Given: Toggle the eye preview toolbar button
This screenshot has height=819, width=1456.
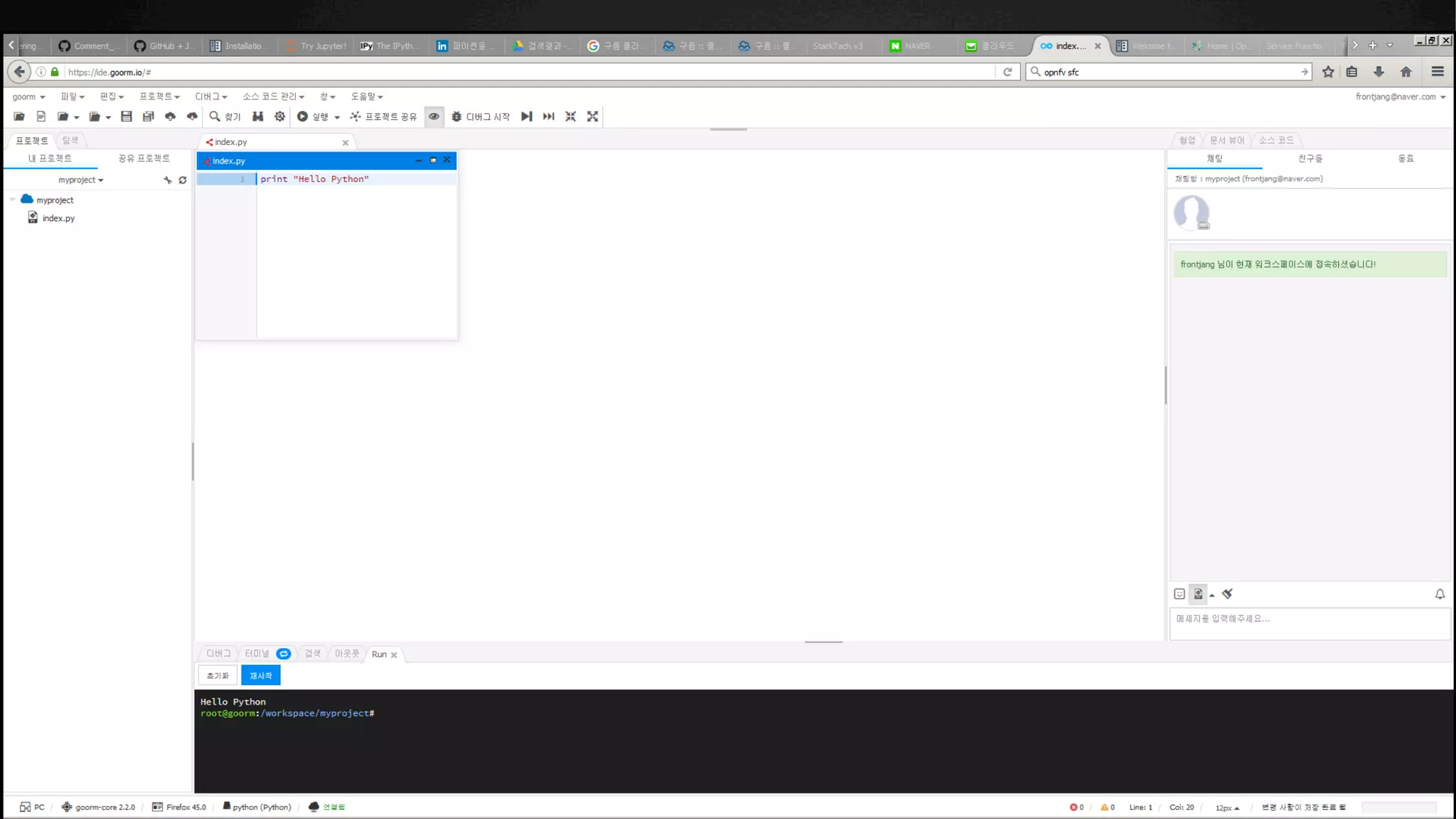Looking at the screenshot, I should [x=434, y=117].
